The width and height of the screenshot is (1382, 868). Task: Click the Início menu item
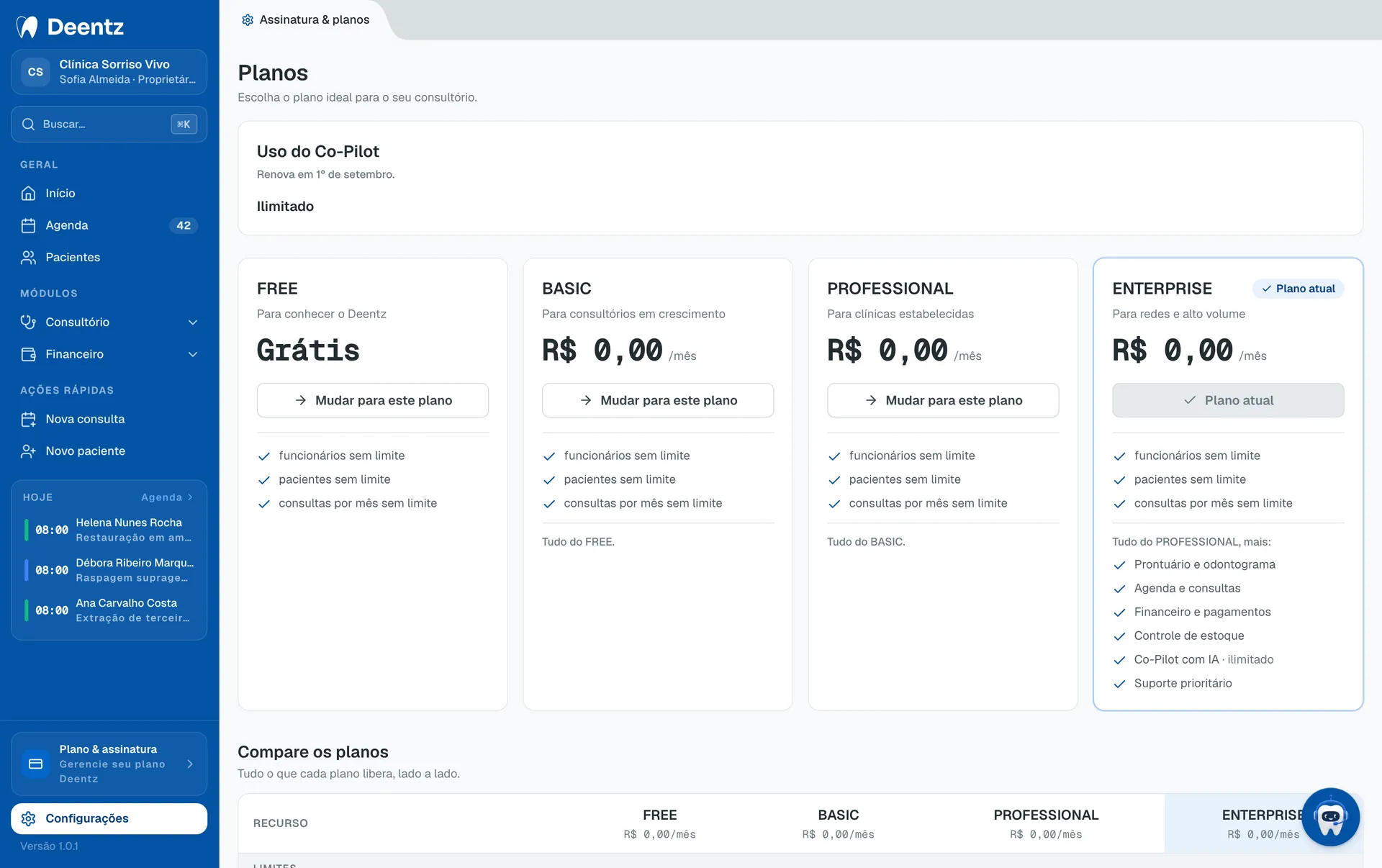click(109, 193)
